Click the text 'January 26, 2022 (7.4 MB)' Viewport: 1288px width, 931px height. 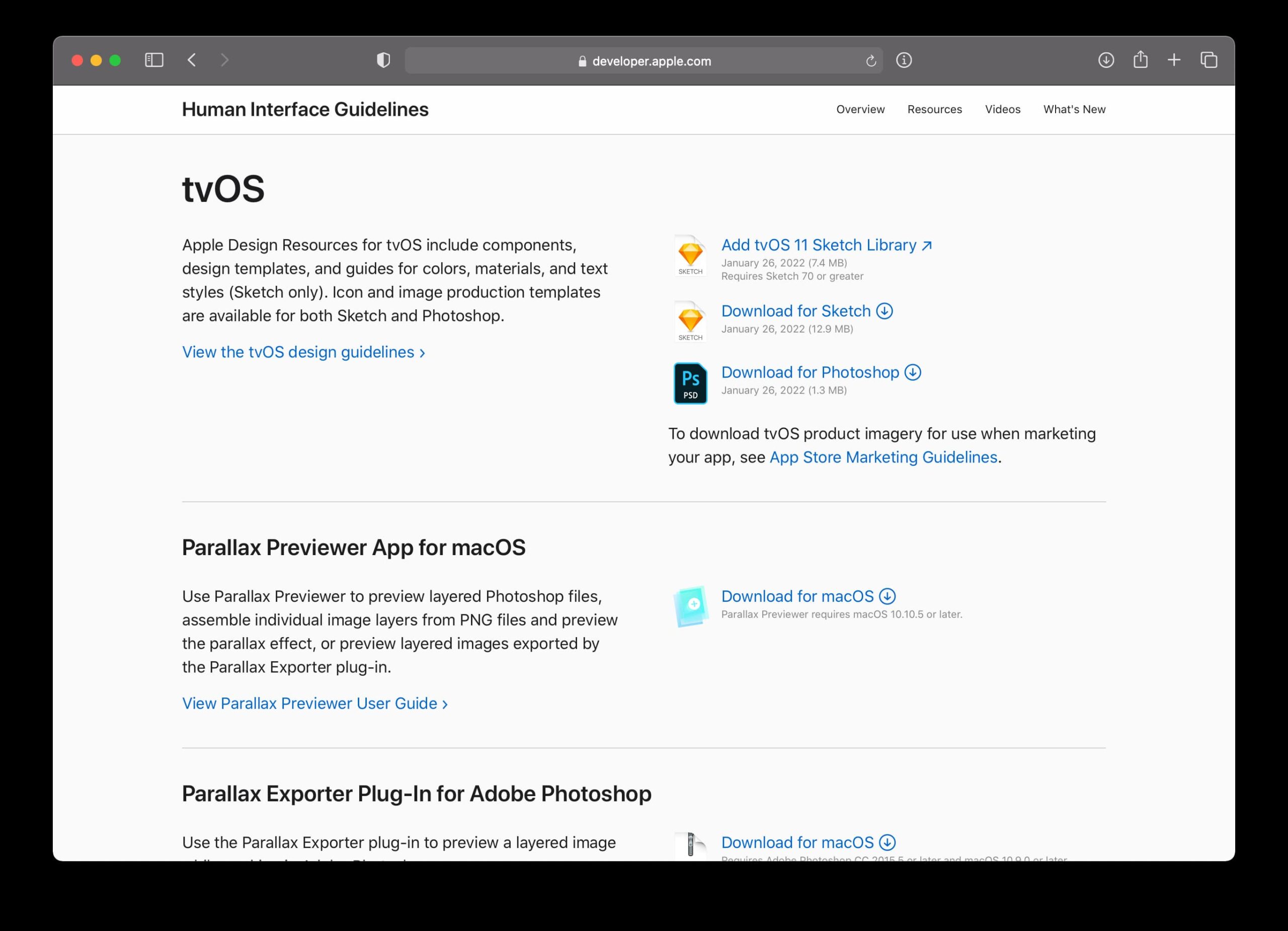pos(784,263)
